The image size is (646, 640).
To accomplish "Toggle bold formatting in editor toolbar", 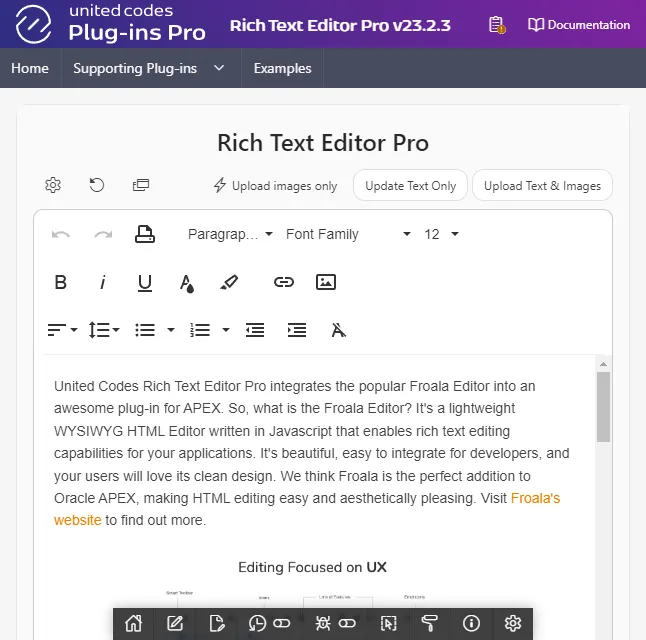I will click(x=61, y=282).
